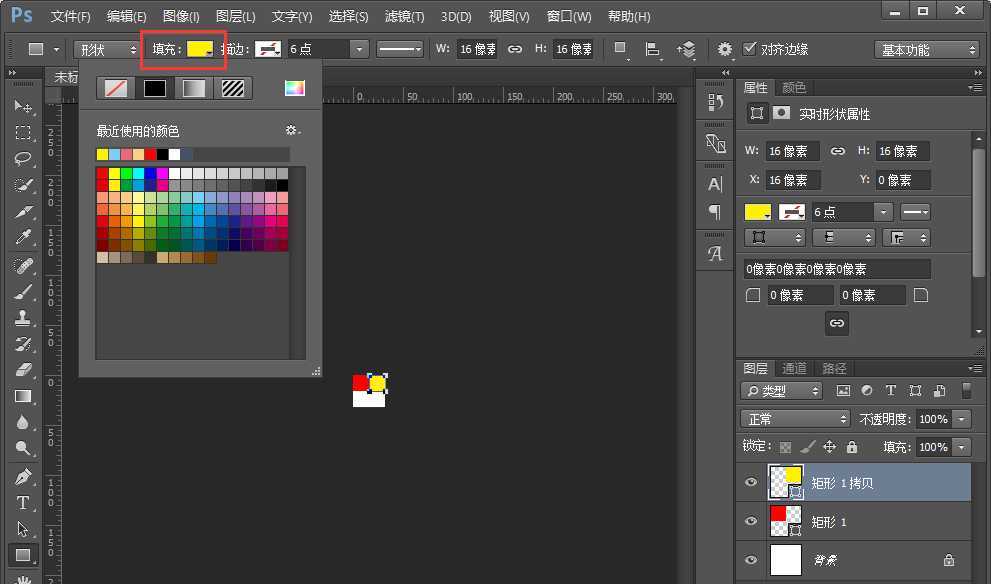Open the 基本功能 workspace dropdown
The image size is (991, 584).
pos(926,49)
